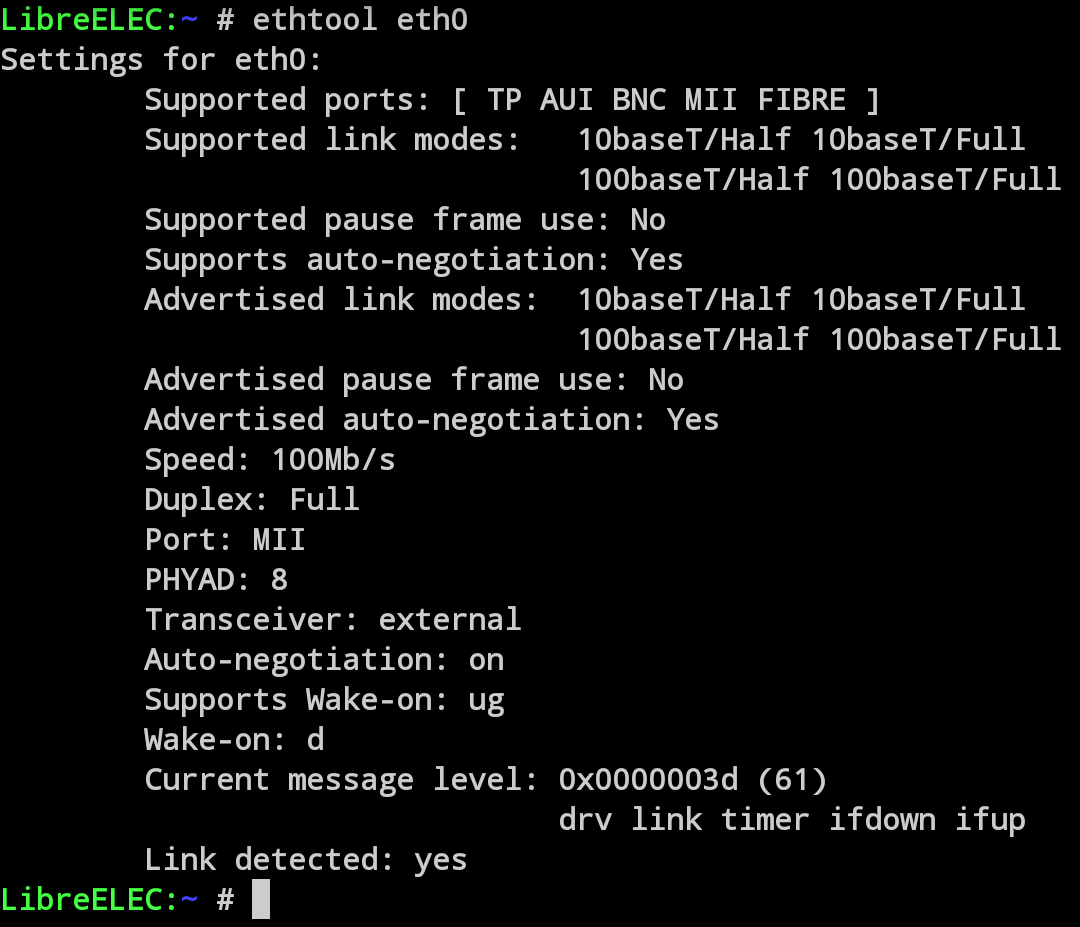Click the 'ethtool eth0' command text
Image resolution: width=1080 pixels, height=927 pixels.
(x=360, y=19)
